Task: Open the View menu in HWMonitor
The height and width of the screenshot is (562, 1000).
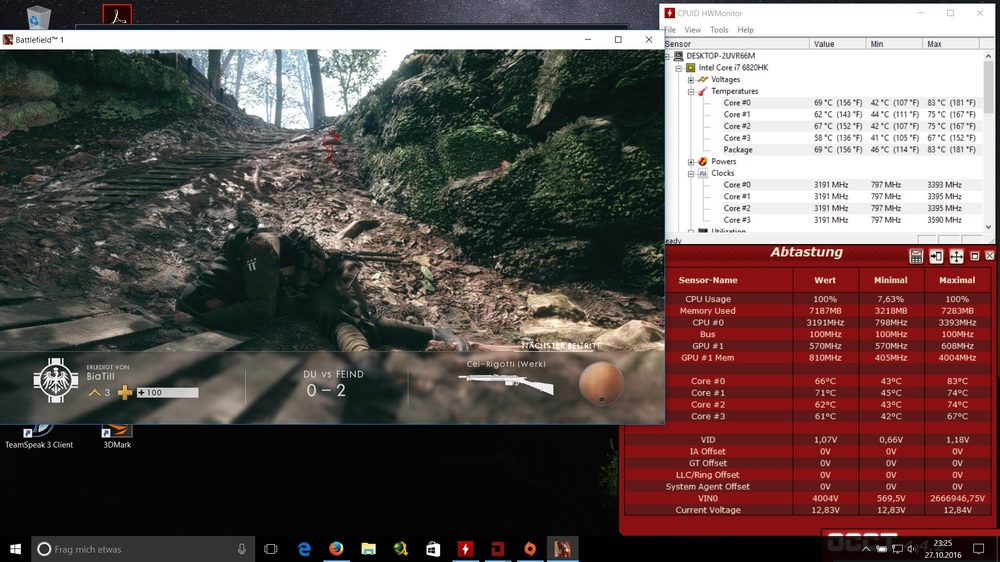Action: 693,30
